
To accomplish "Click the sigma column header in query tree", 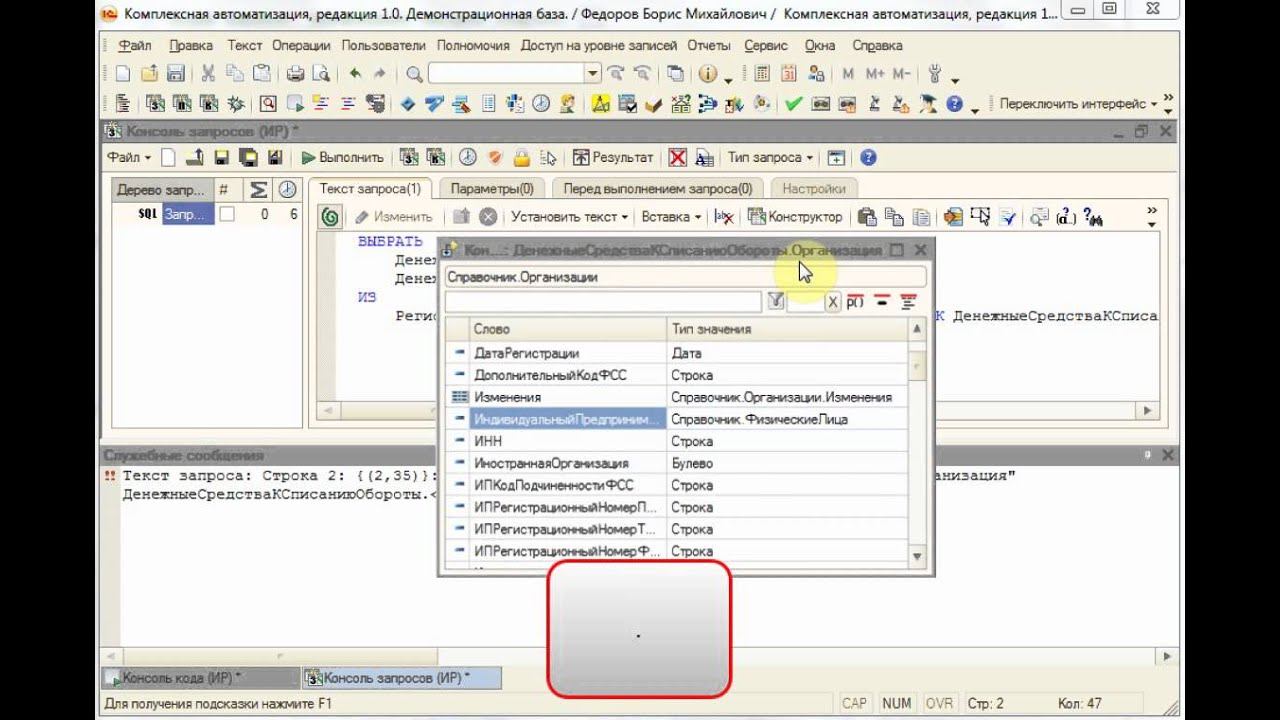I will point(258,189).
